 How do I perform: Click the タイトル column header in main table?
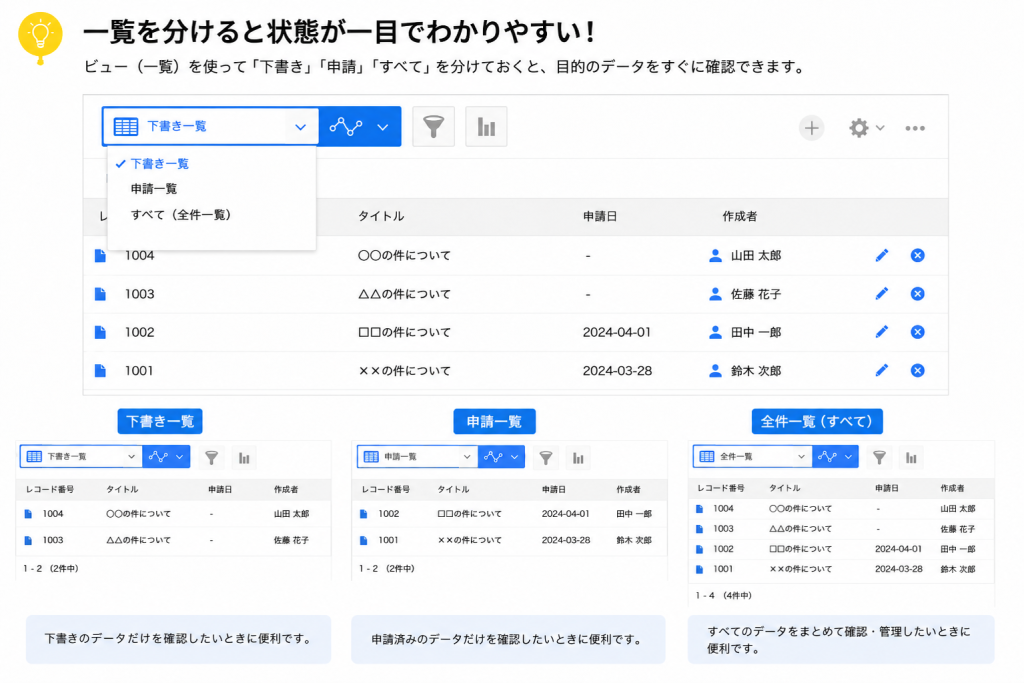tap(381, 216)
